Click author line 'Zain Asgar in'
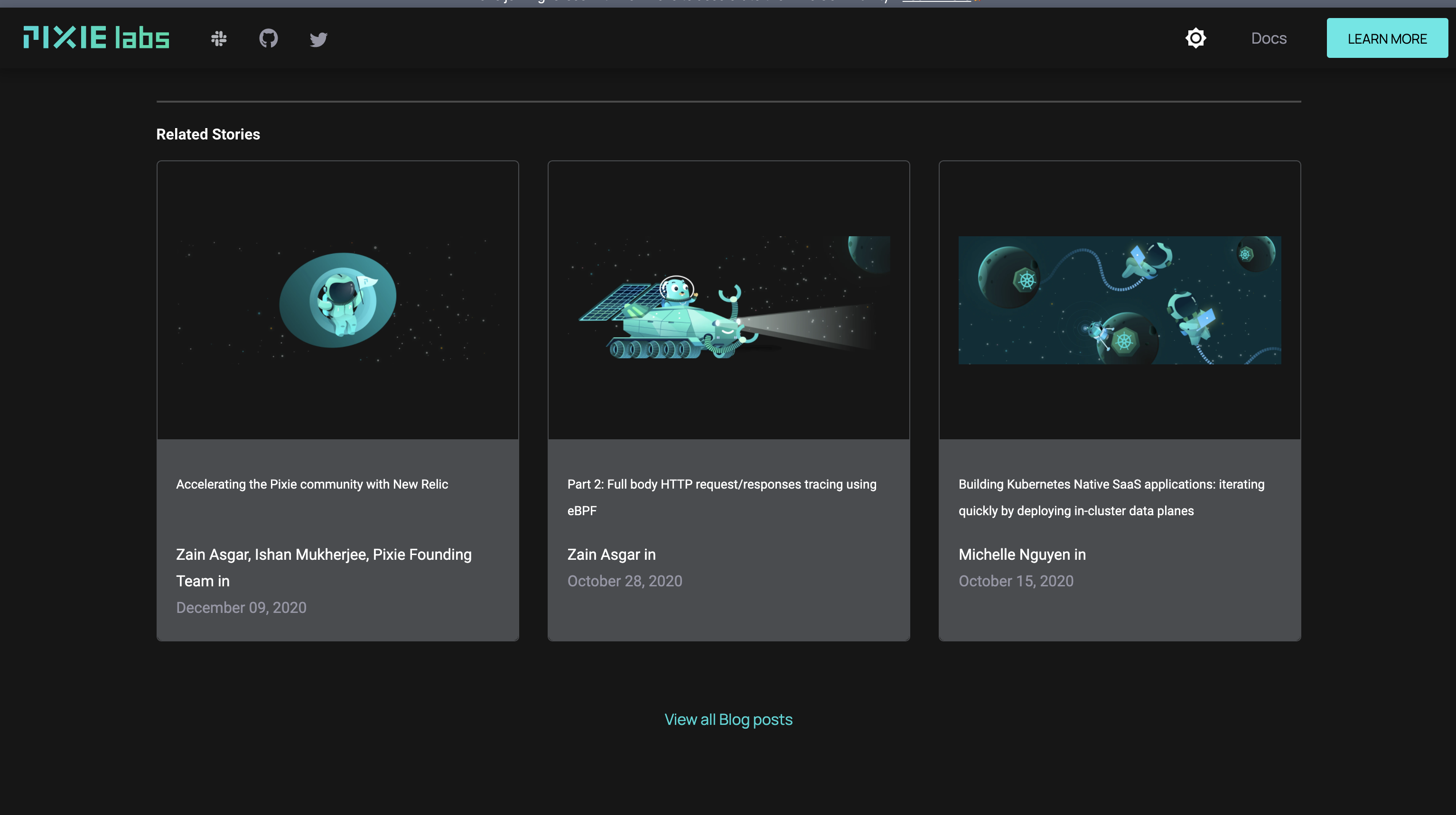 point(611,554)
